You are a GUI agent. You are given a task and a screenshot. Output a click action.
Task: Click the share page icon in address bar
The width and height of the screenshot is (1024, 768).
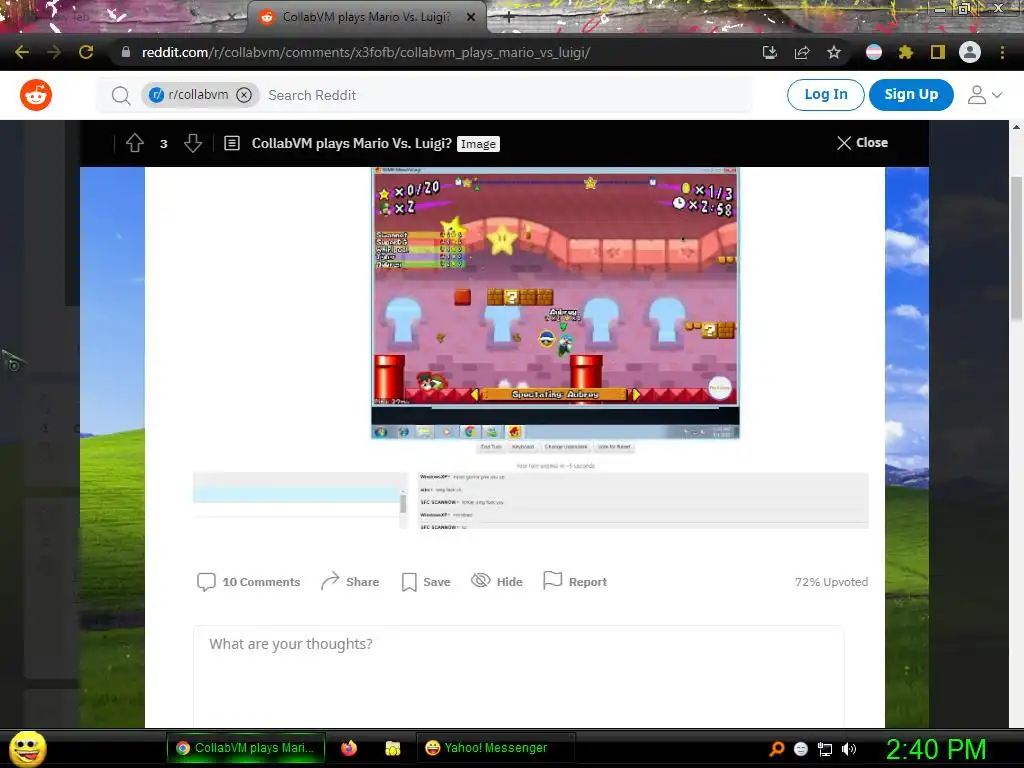(x=802, y=52)
